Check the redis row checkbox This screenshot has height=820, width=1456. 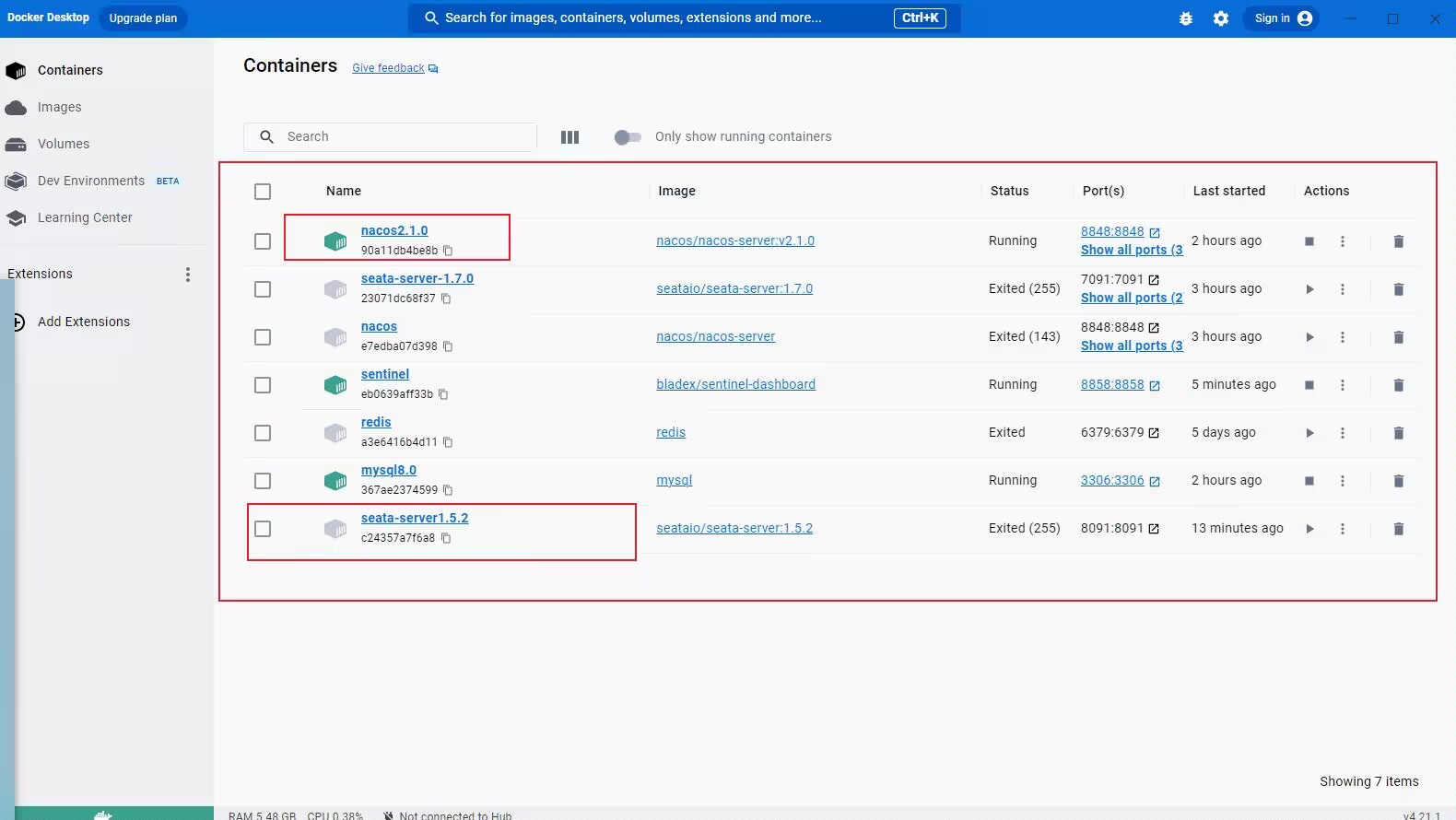click(263, 433)
